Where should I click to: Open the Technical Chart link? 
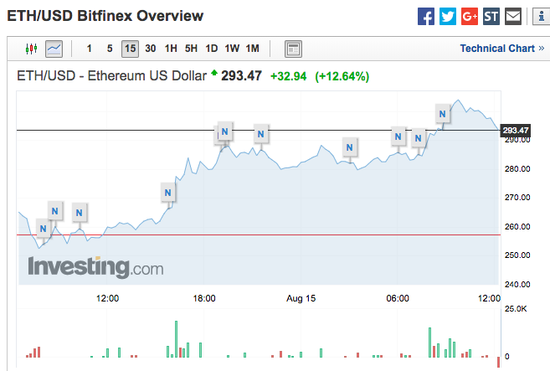(x=502, y=48)
